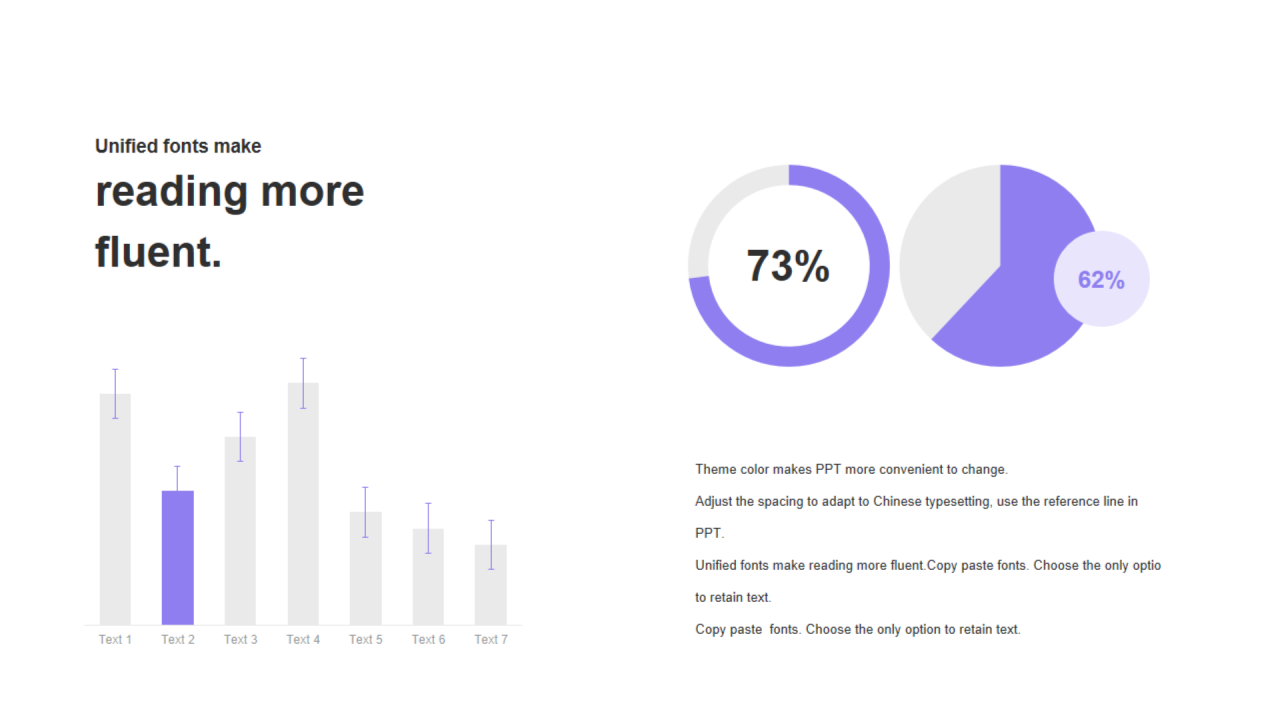Select the shortest bar above Text 7
This screenshot has width=1280, height=720.
[x=491, y=584]
